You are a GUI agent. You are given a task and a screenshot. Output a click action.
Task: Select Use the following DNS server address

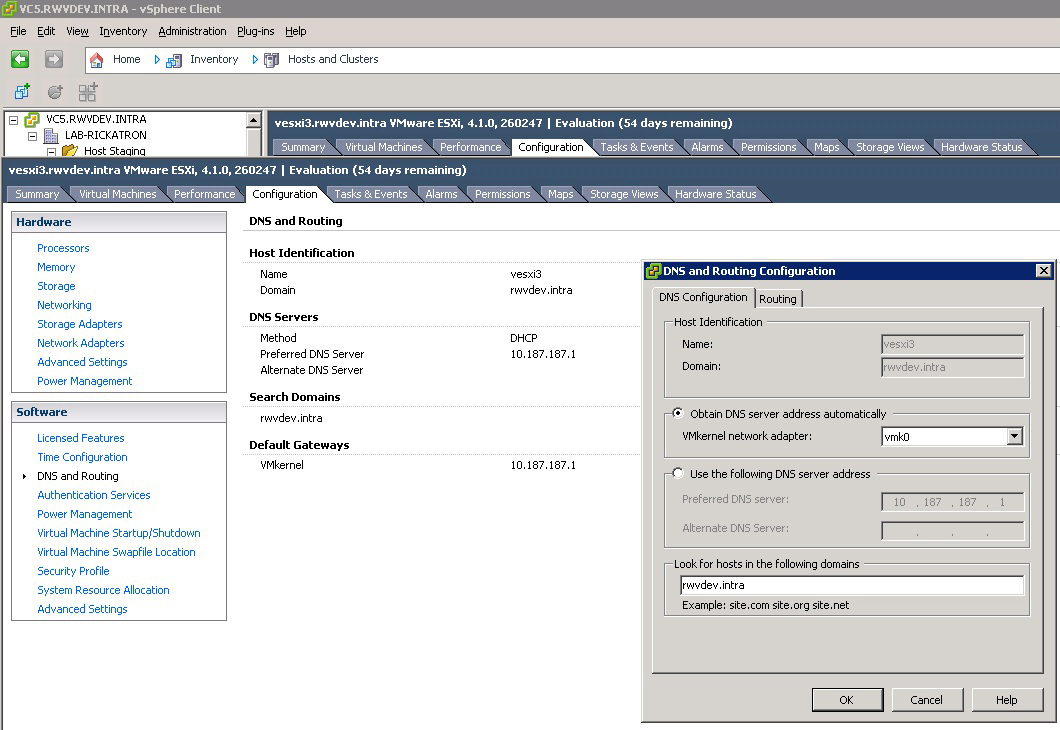[679, 474]
